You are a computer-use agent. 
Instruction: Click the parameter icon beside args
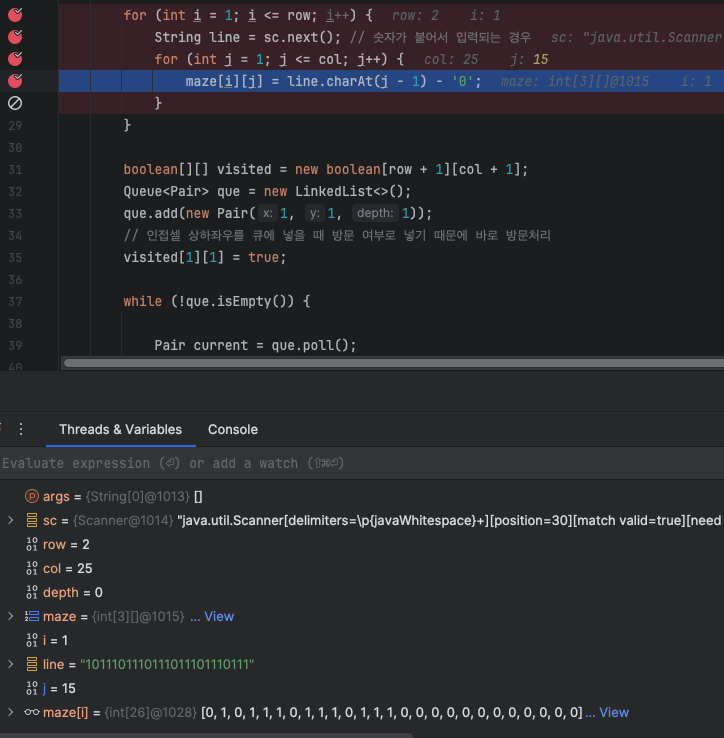[x=32, y=496]
